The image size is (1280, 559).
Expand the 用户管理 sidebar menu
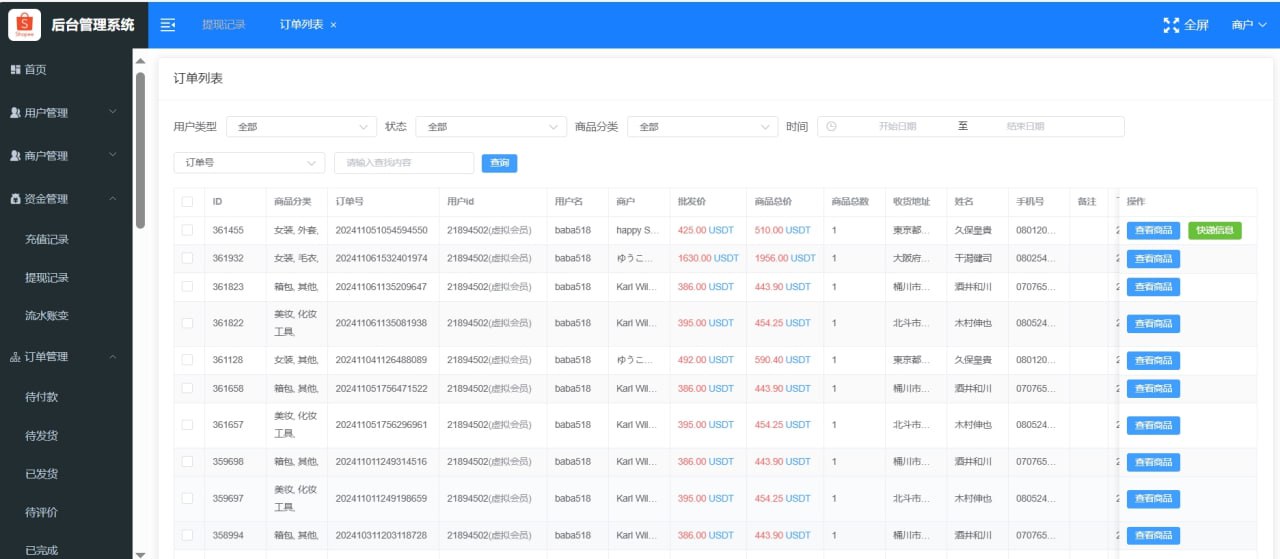click(x=66, y=113)
